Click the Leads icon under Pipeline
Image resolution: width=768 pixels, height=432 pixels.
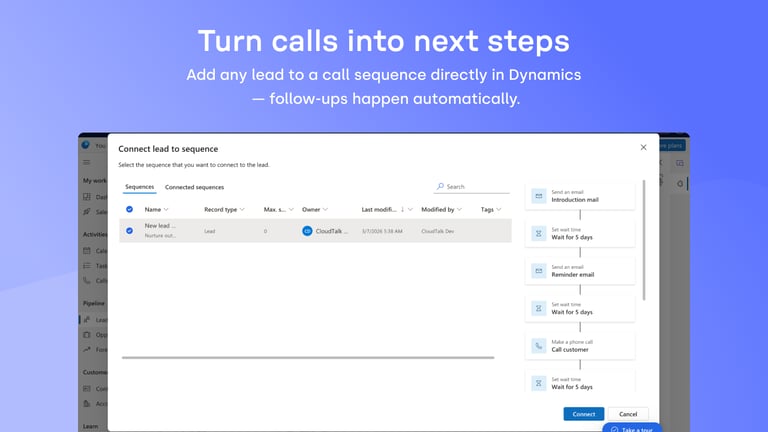pos(87,320)
